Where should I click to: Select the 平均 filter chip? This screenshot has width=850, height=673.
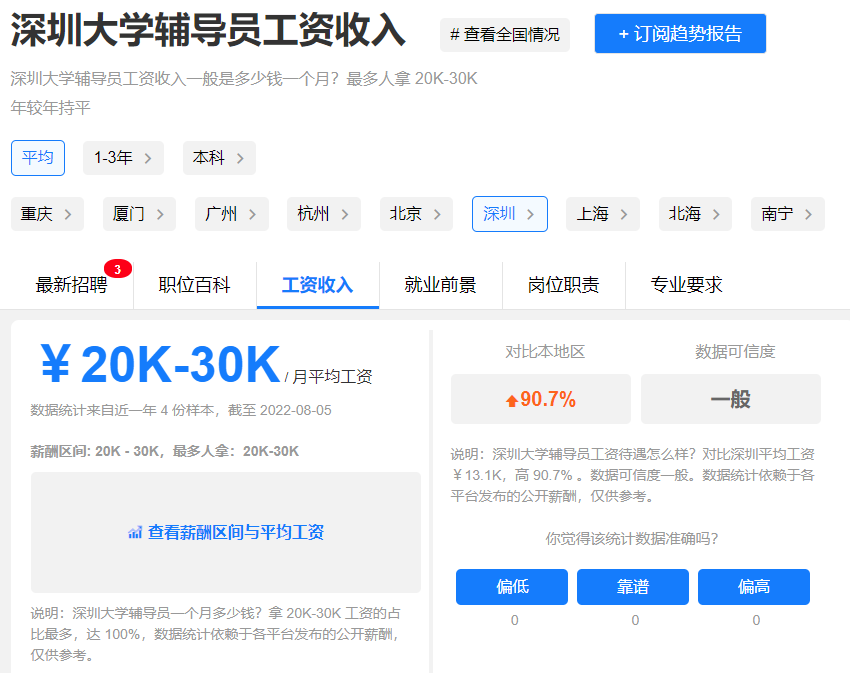tap(38, 158)
